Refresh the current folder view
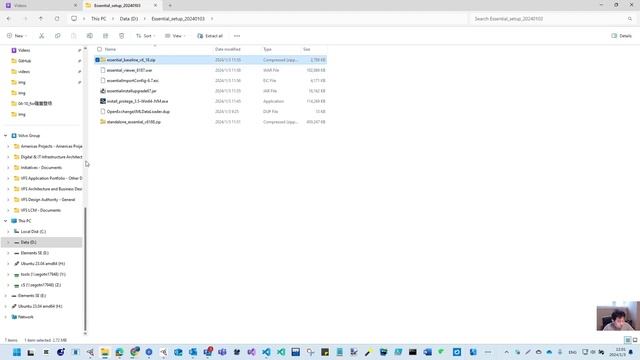 pos(57,19)
